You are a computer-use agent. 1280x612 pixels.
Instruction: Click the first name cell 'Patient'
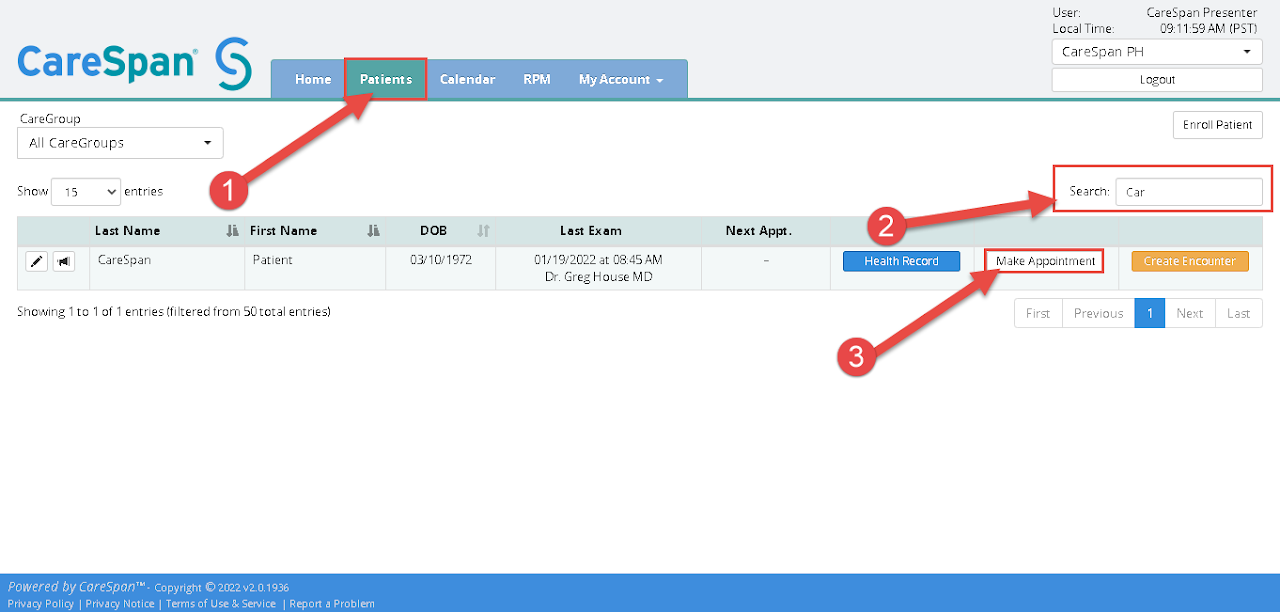(315, 268)
